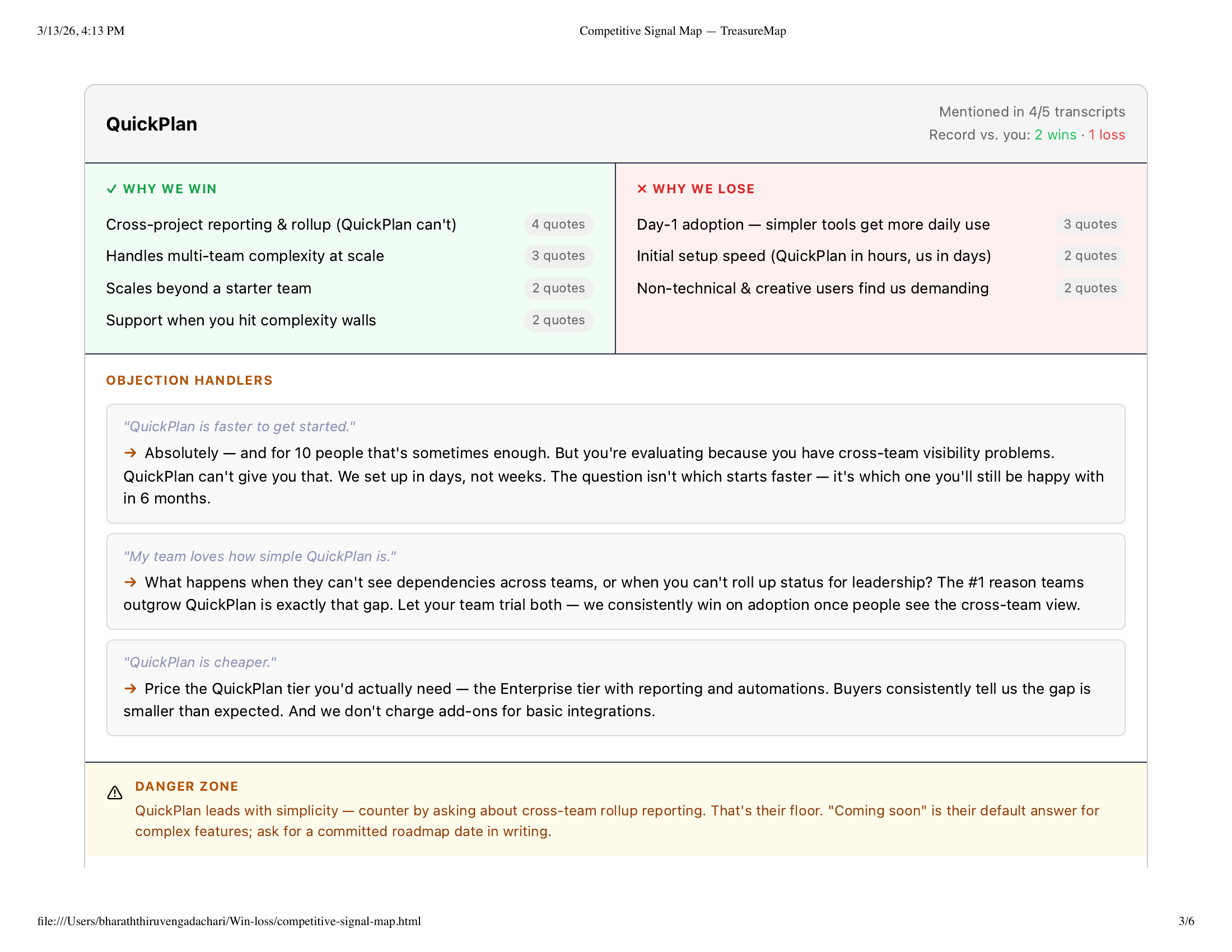Open the 2 quotes badge for non-technical users
Image resolution: width=1232 pixels, height=952 pixels.
coord(1090,288)
